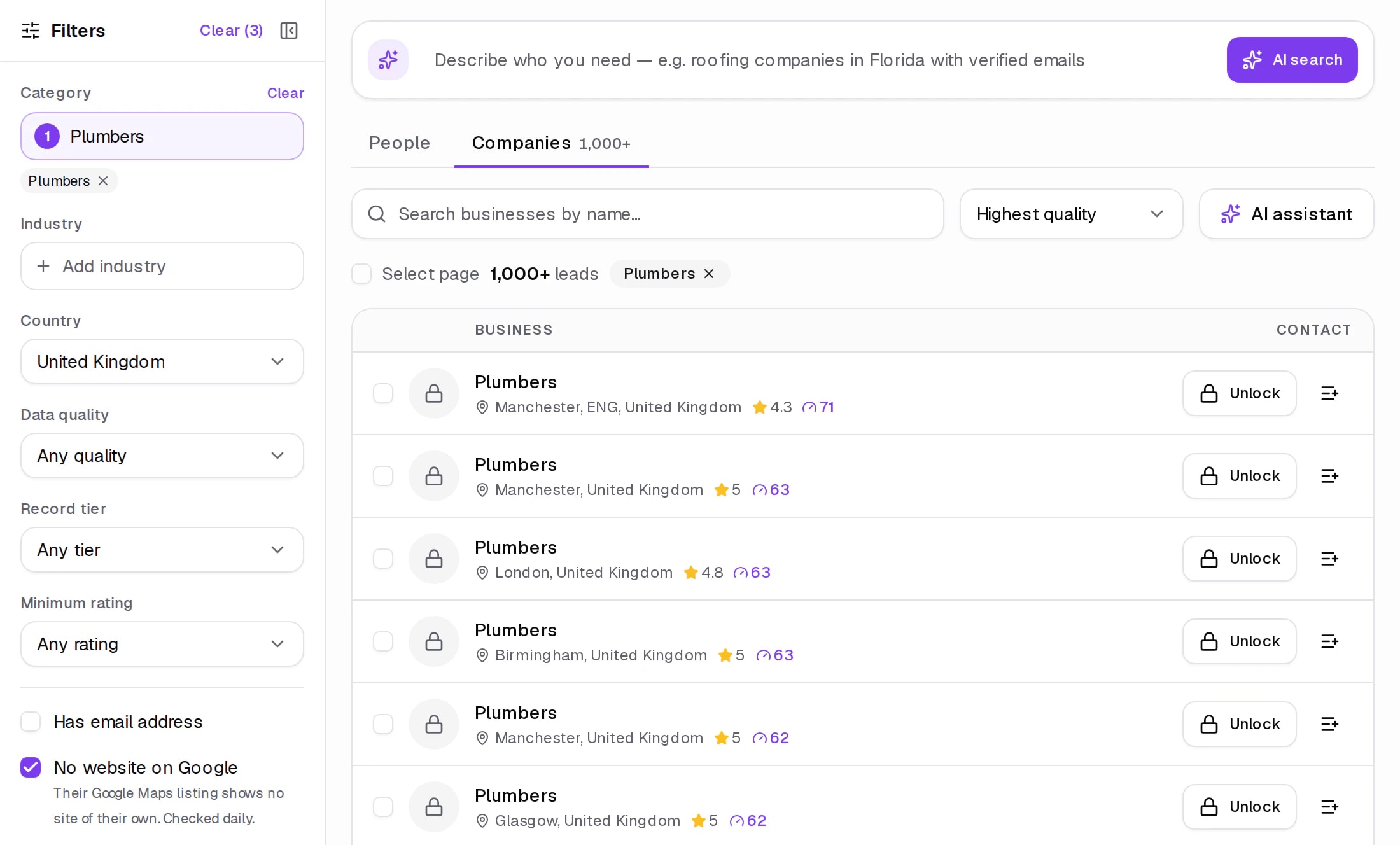Click lock avatar of Glasgow plumber row
This screenshot has width=1400, height=845.
434,807
